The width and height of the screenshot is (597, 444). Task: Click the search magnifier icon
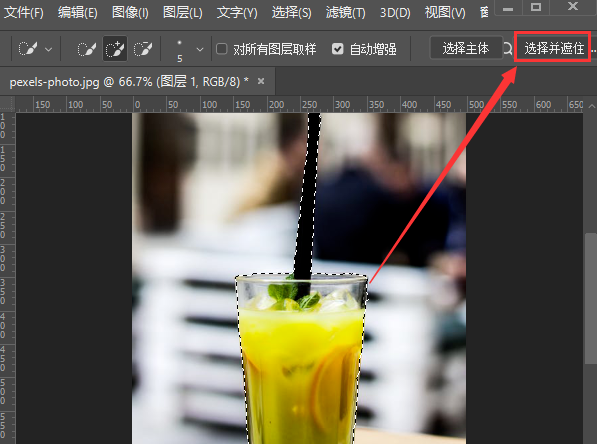(x=508, y=48)
